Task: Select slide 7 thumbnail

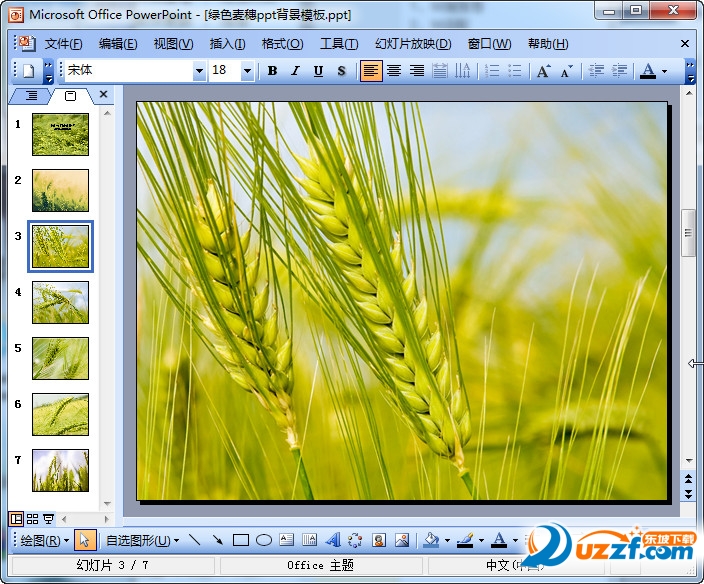Action: click(61, 470)
